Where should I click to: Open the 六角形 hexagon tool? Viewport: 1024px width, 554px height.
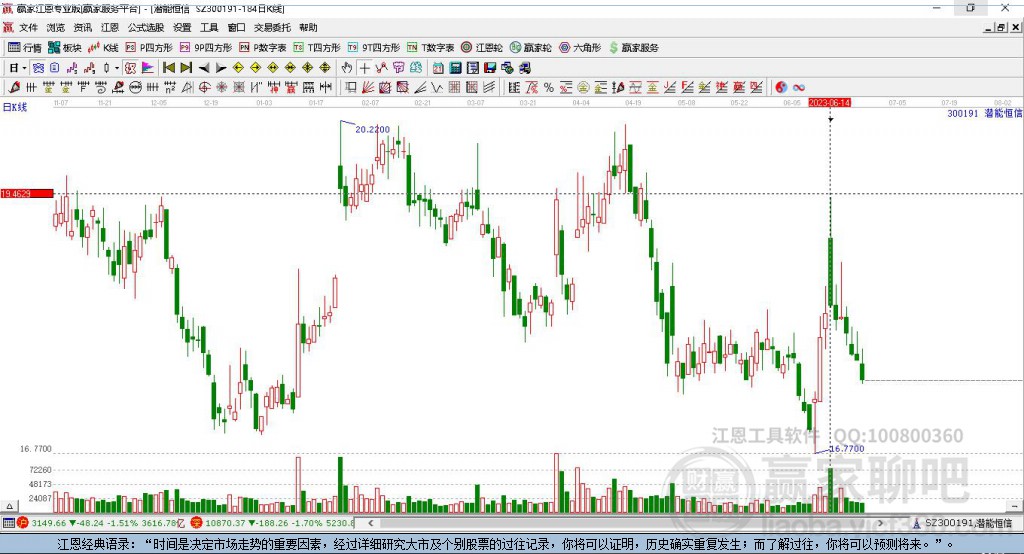coord(580,48)
